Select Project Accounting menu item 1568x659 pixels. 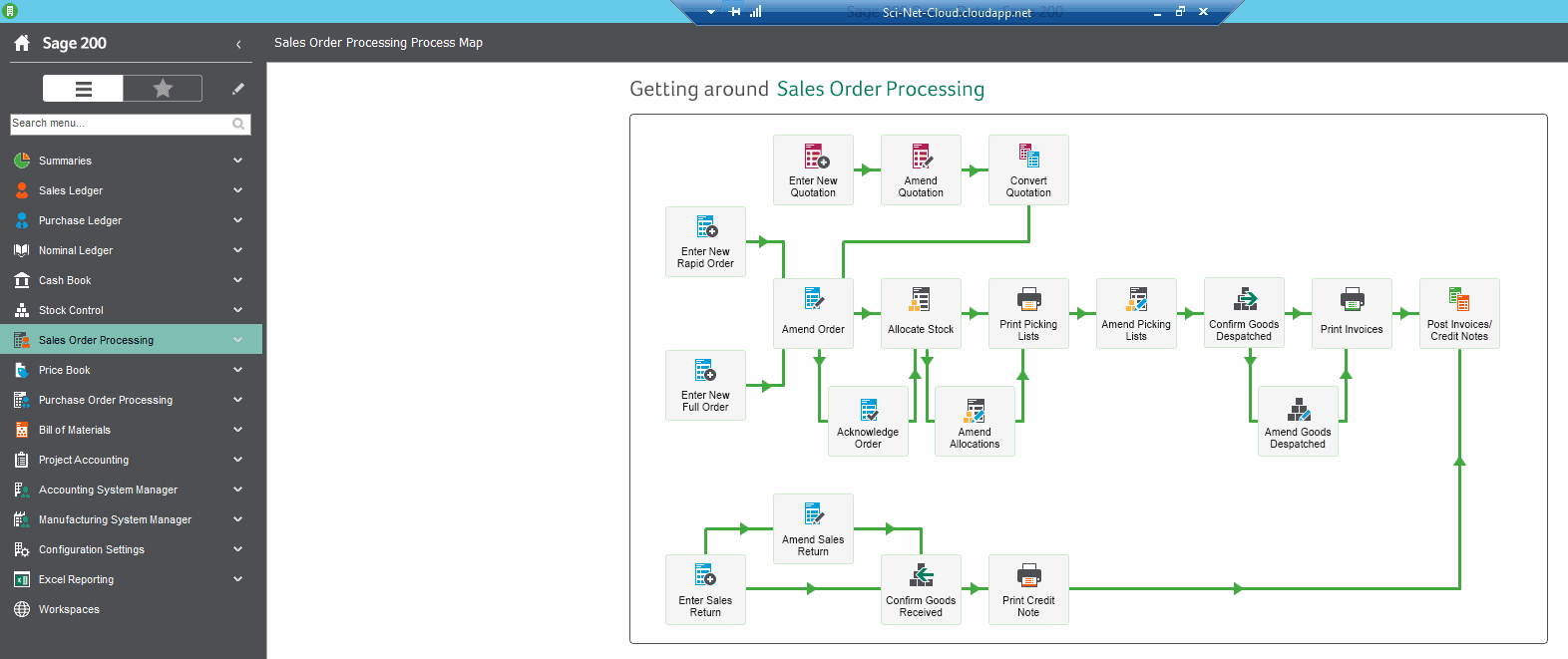pyautogui.click(x=132, y=460)
